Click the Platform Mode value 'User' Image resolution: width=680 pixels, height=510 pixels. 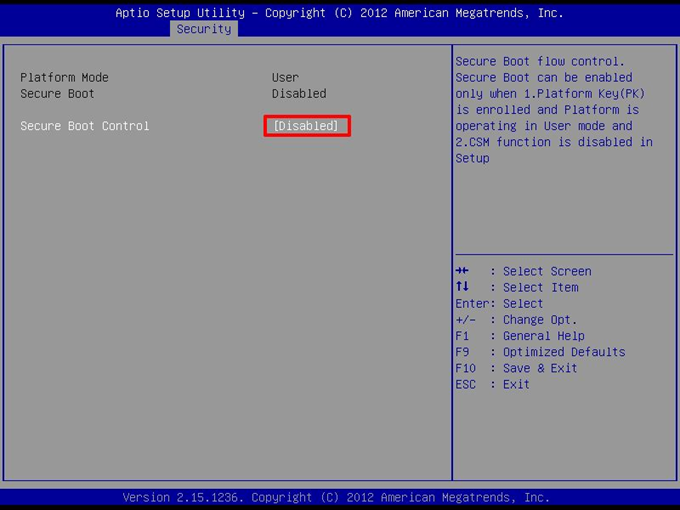(285, 78)
